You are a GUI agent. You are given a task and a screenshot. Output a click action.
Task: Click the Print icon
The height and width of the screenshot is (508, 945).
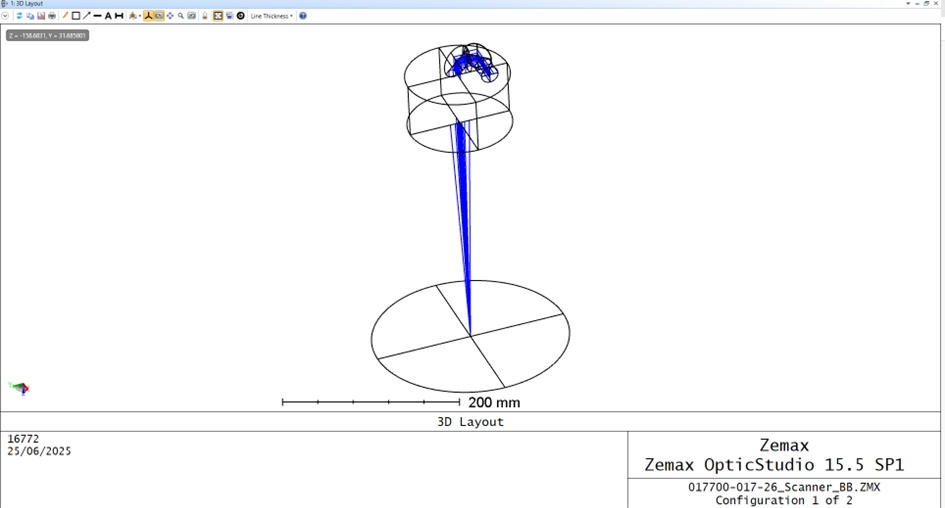52,16
